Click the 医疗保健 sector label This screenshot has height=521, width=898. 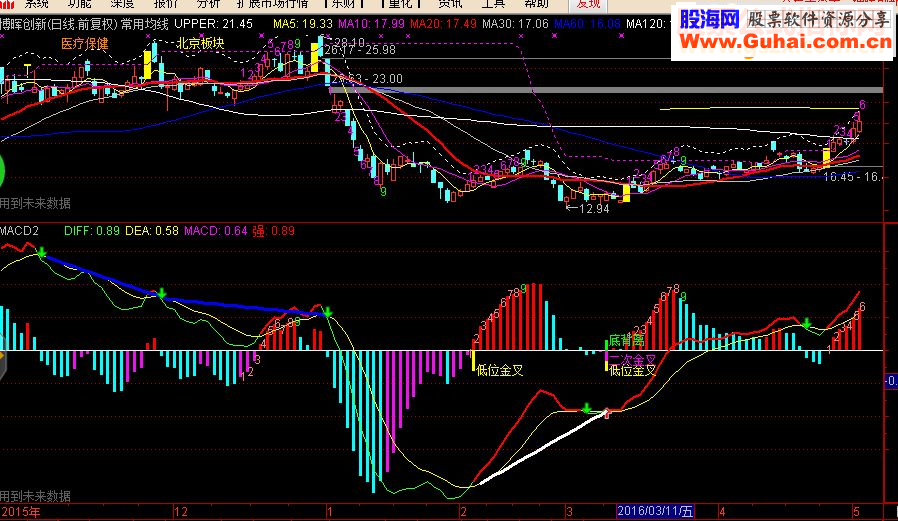point(85,44)
